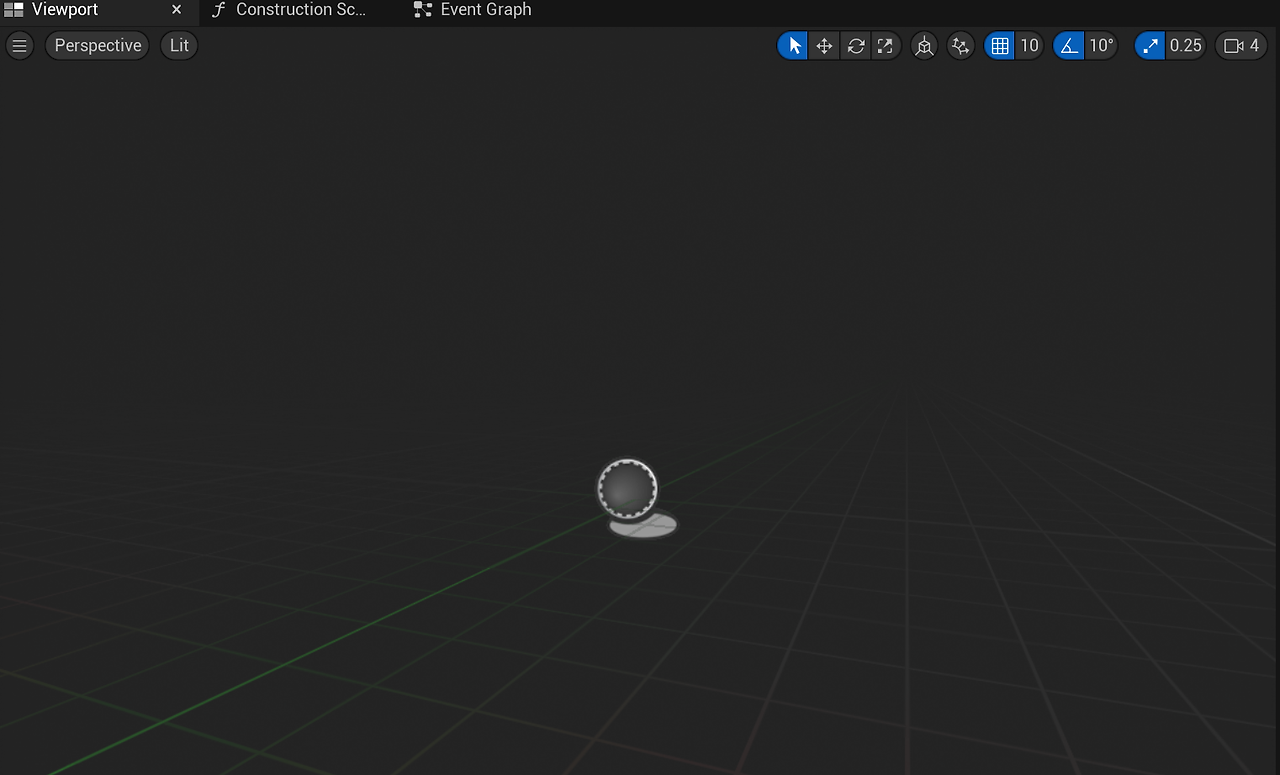Toggle world/local coordinate system icon
1280x775 pixels.
(x=924, y=45)
